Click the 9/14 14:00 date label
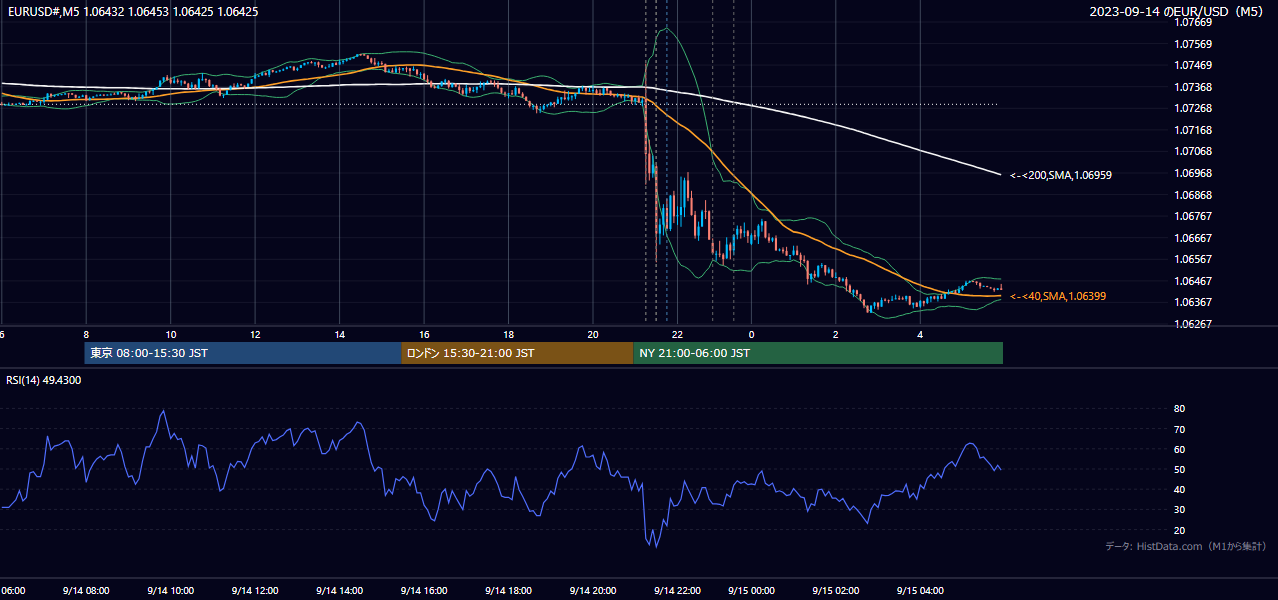 point(338,590)
